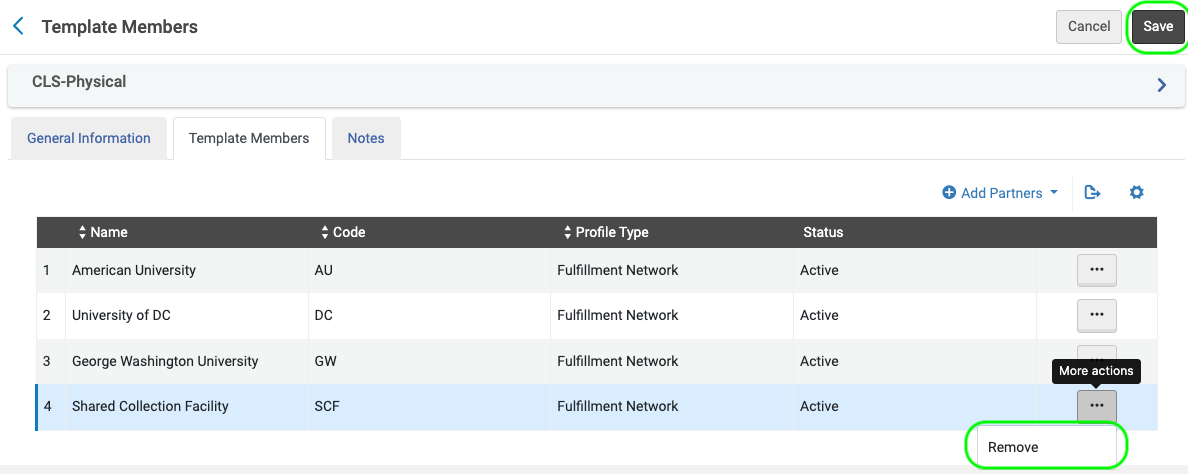The width and height of the screenshot is (1188, 474).
Task: Click the Status column header
Action: point(823,232)
